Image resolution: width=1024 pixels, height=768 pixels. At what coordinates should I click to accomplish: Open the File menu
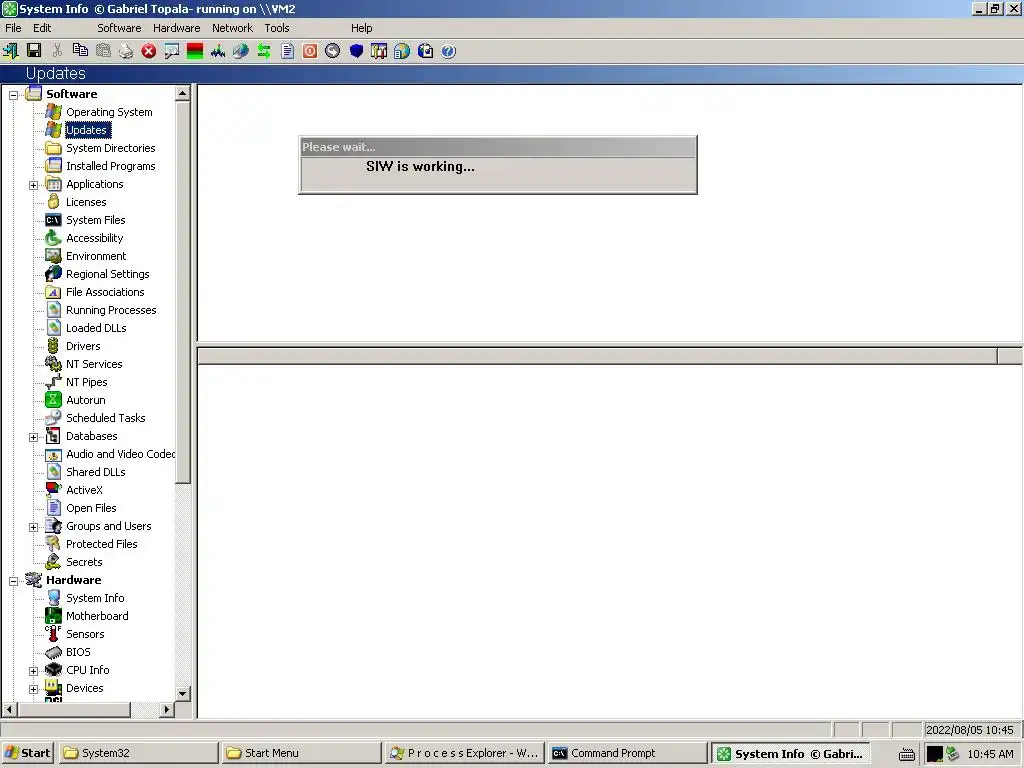click(13, 28)
